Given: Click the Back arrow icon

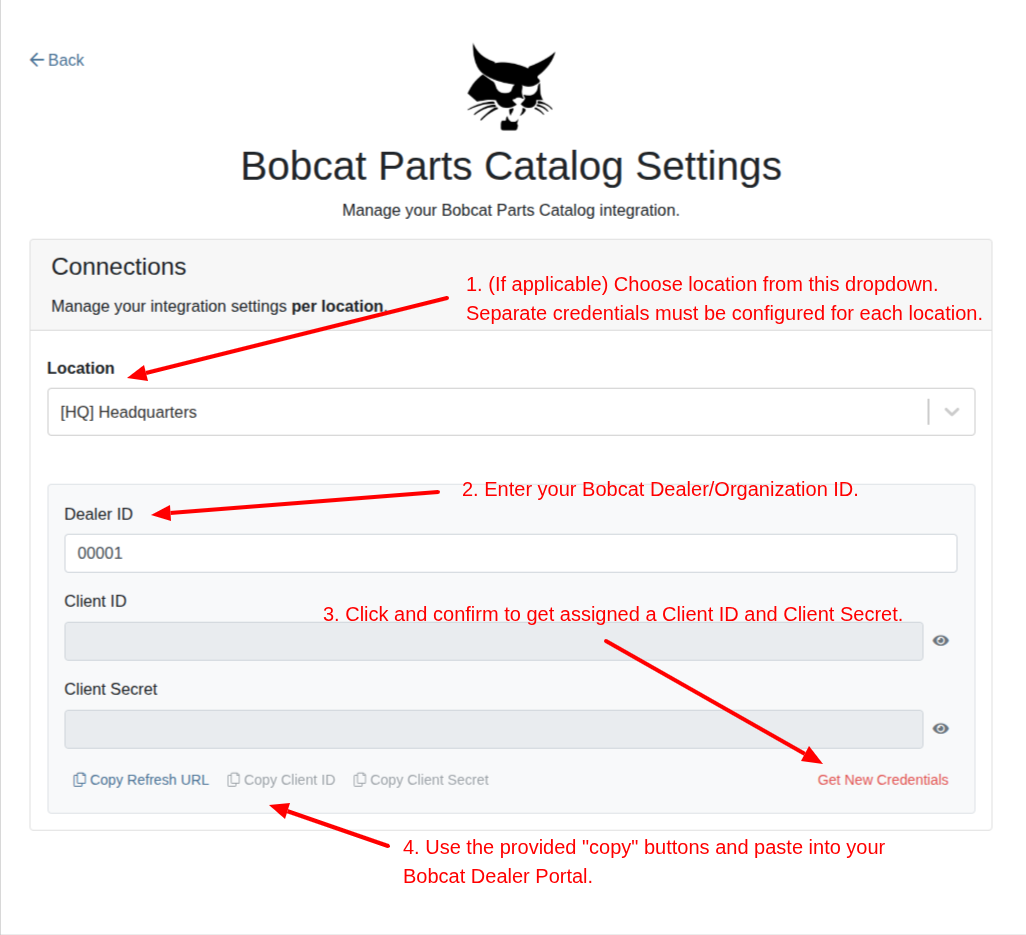Looking at the screenshot, I should pyautogui.click(x=37, y=60).
